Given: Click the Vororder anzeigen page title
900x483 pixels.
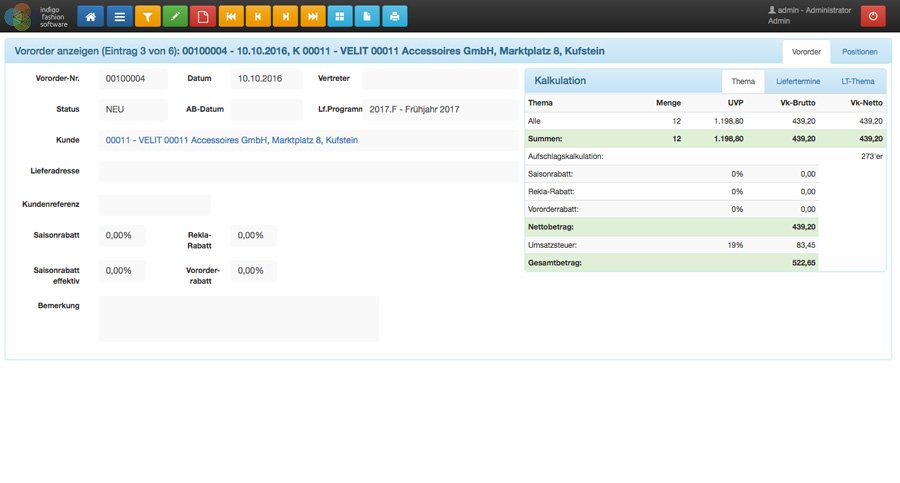Looking at the screenshot, I should [309, 51].
